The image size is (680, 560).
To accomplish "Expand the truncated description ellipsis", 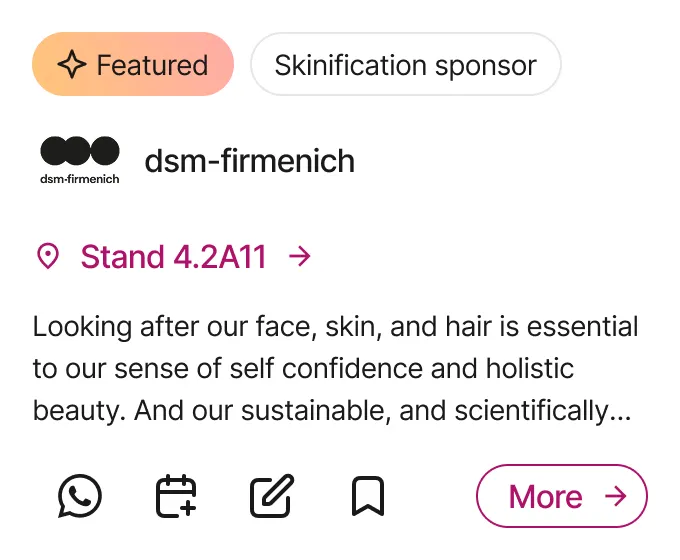I will coord(620,410).
